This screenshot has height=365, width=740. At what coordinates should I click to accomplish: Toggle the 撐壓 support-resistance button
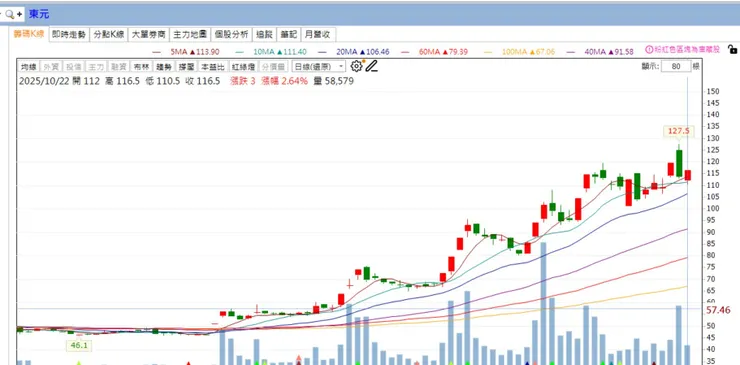pos(186,67)
